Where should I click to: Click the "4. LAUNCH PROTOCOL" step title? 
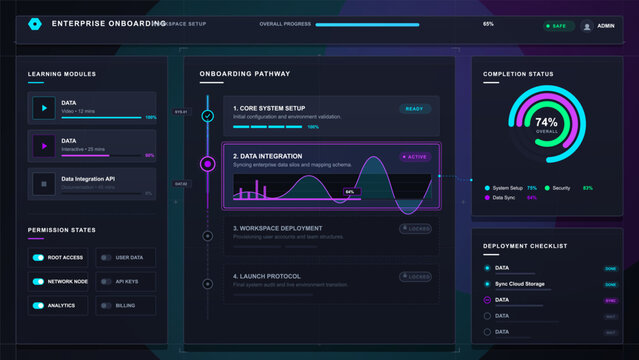267,276
